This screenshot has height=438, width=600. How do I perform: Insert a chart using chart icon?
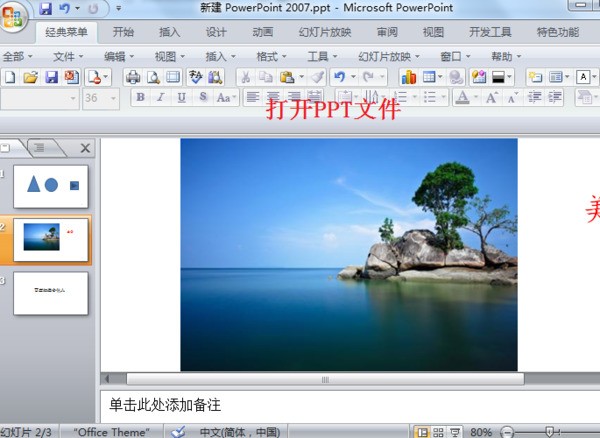pos(408,77)
